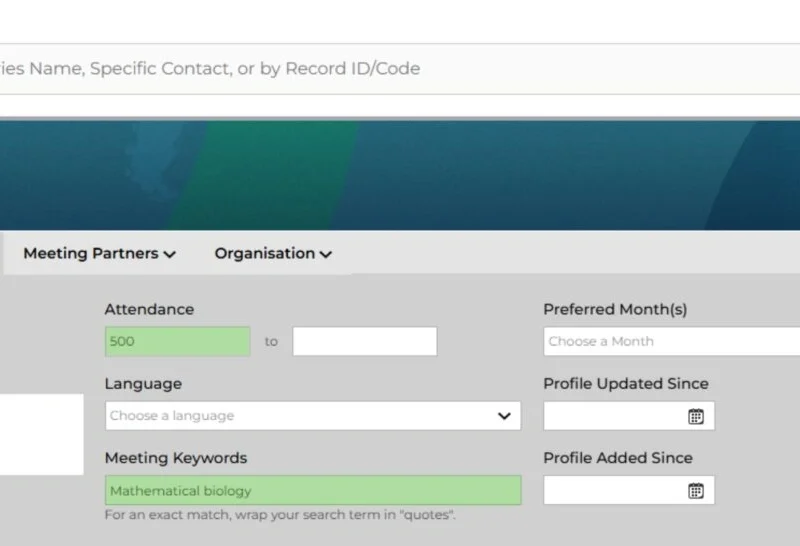Click the chevron beside Meeting Partners

(170, 254)
